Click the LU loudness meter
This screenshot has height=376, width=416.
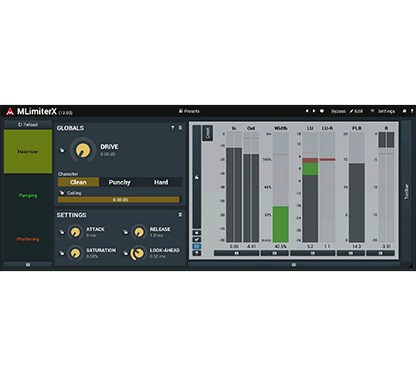point(310,187)
